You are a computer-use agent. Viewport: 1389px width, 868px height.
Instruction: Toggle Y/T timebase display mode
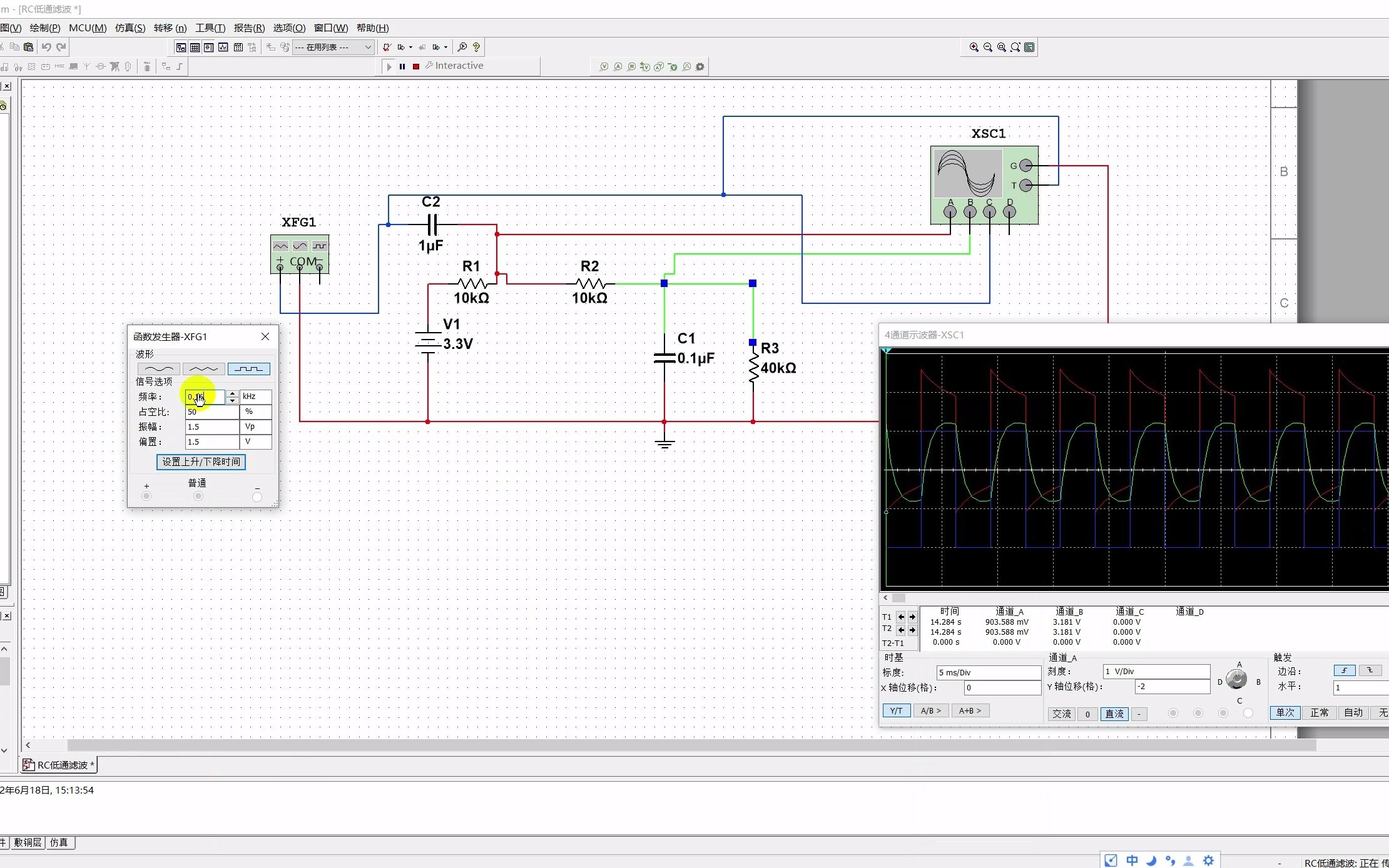pyautogui.click(x=896, y=711)
